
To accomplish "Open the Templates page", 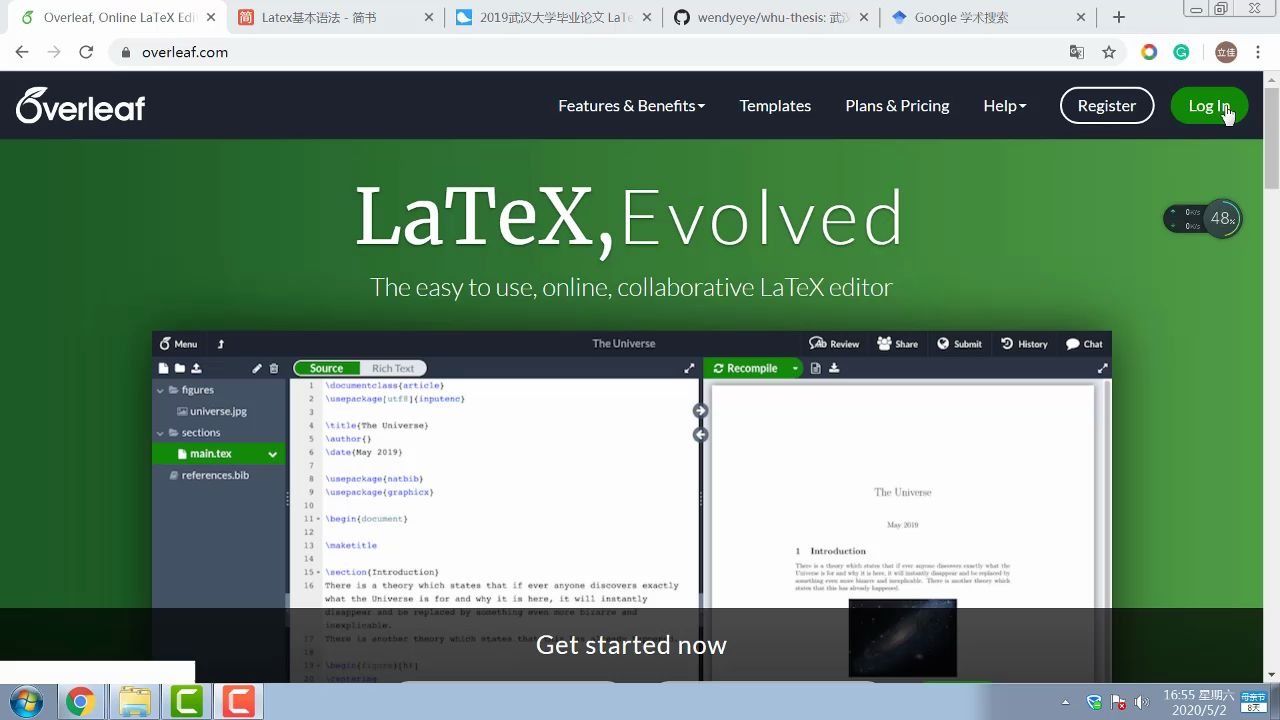I will [775, 105].
